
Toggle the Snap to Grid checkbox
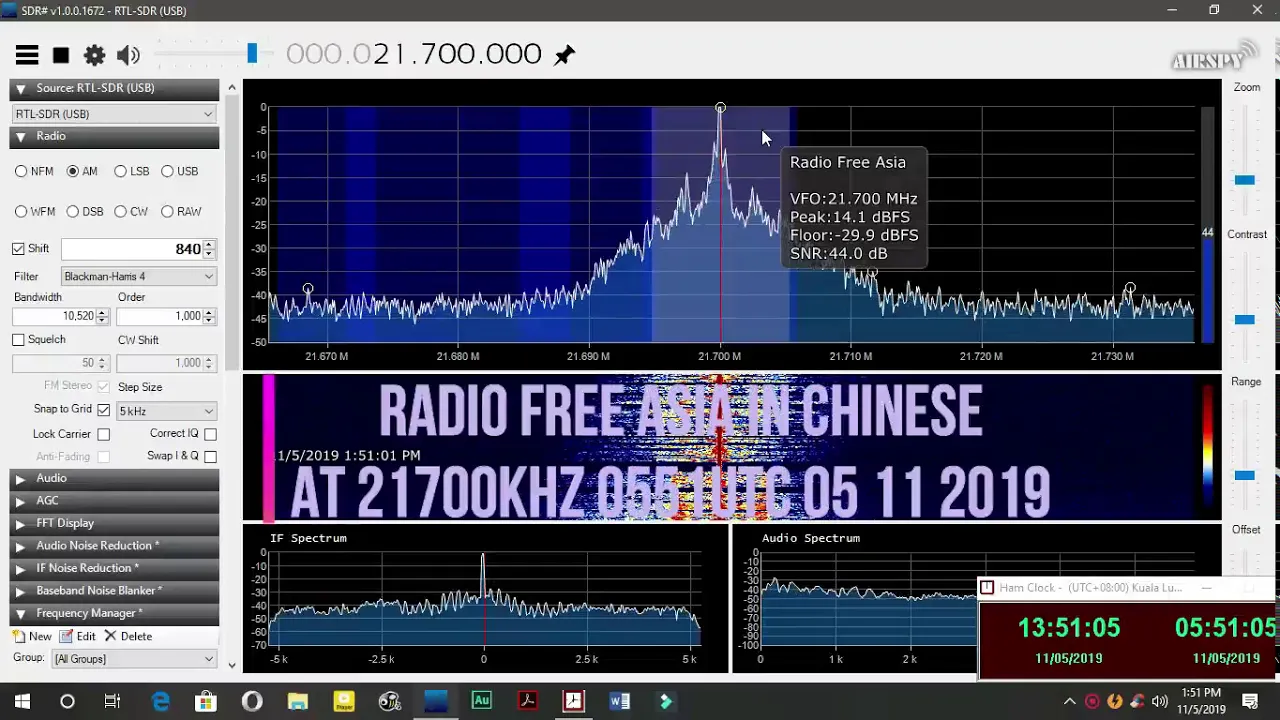point(104,410)
